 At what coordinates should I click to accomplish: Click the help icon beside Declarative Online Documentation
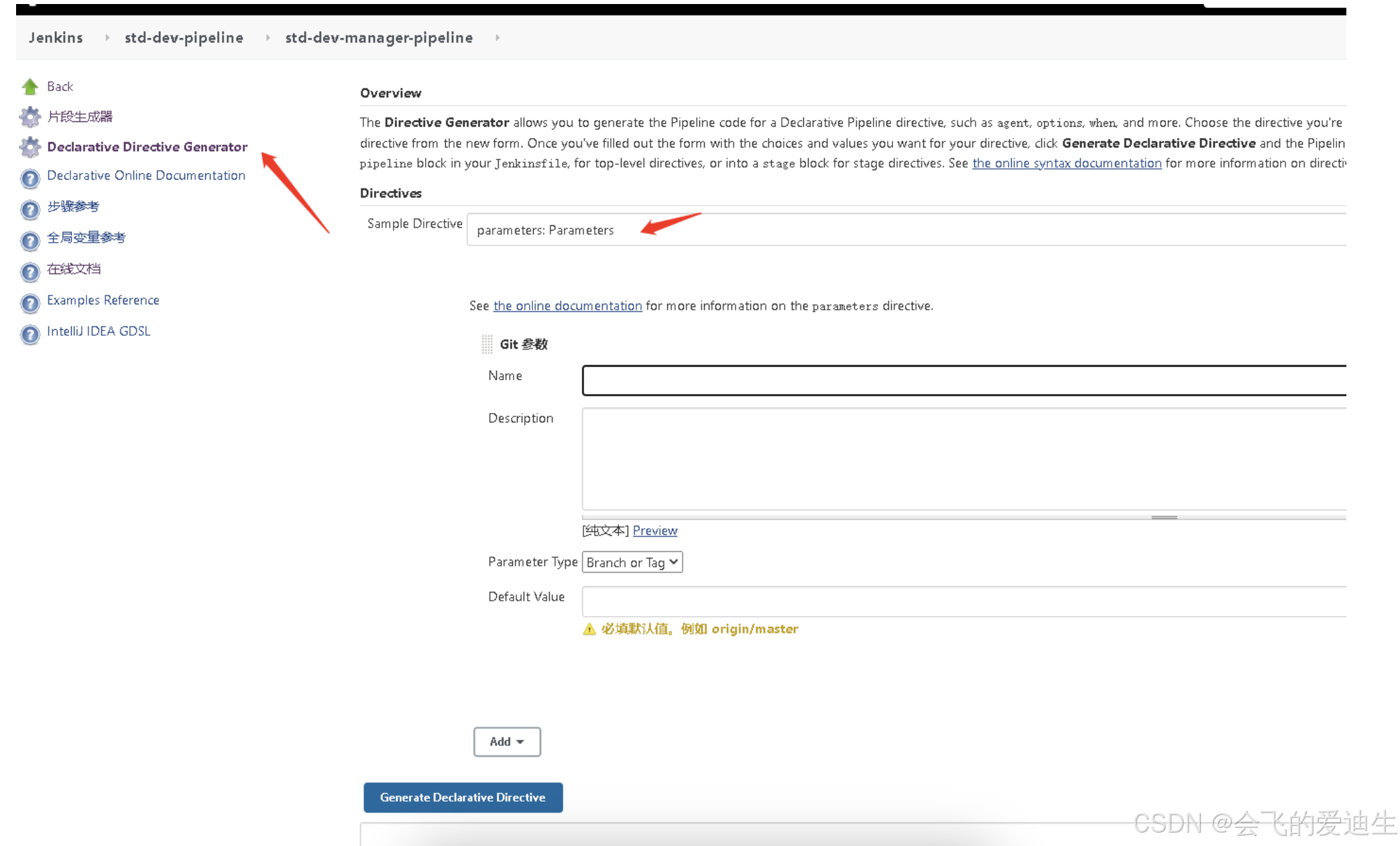30,178
